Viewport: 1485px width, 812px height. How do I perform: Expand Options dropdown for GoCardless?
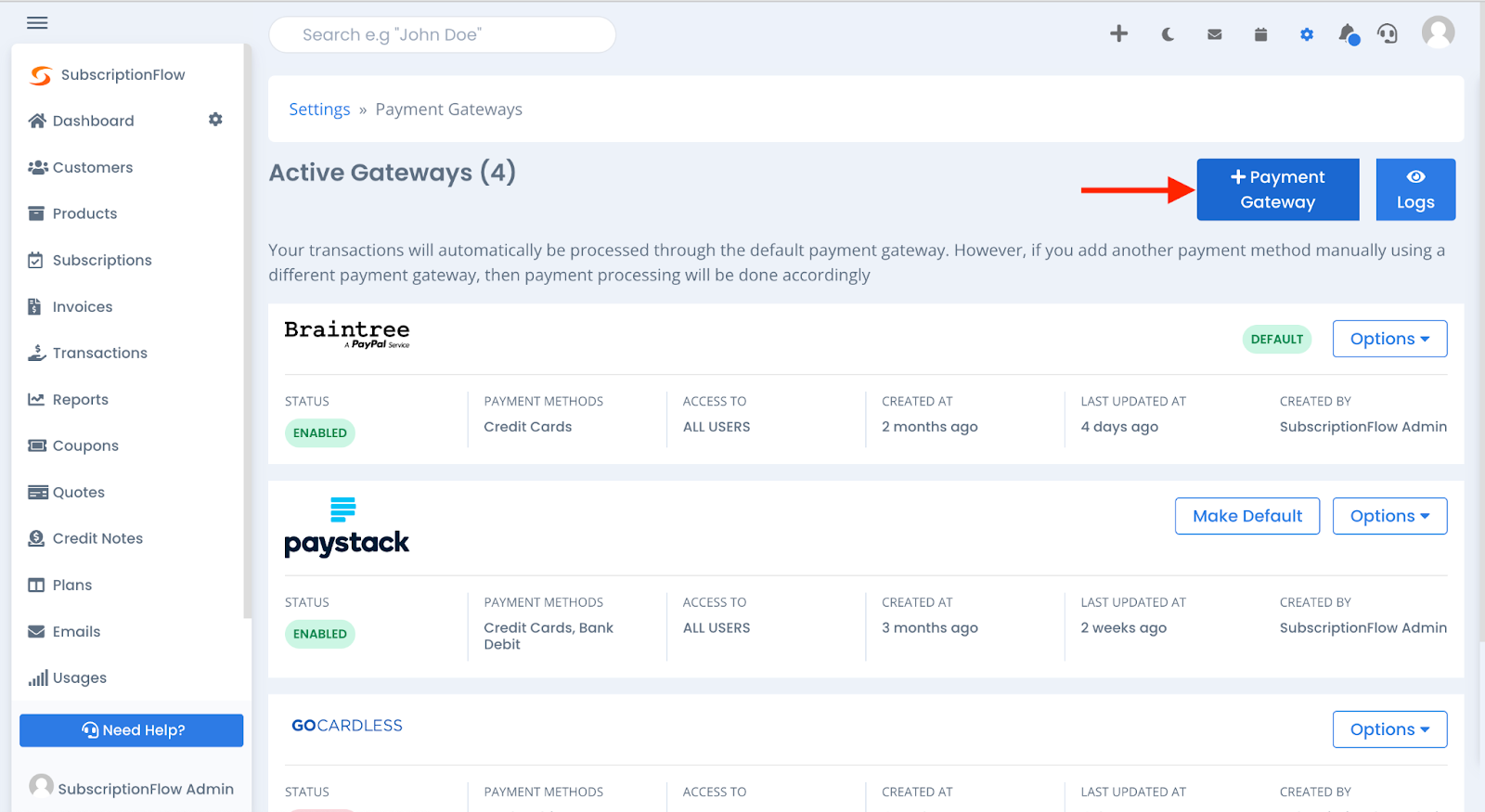(x=1389, y=729)
